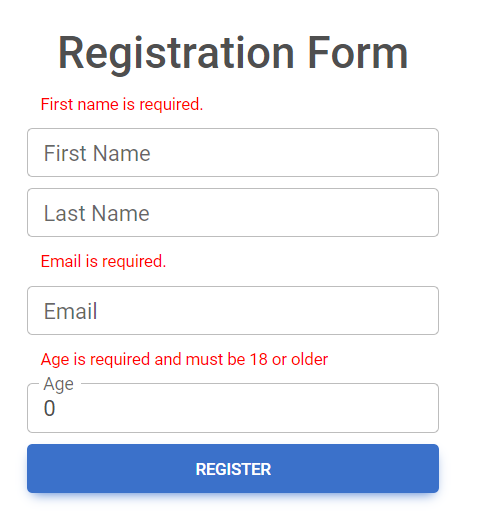Click the age must be 18 error message
The image size is (495, 531).
[185, 360]
